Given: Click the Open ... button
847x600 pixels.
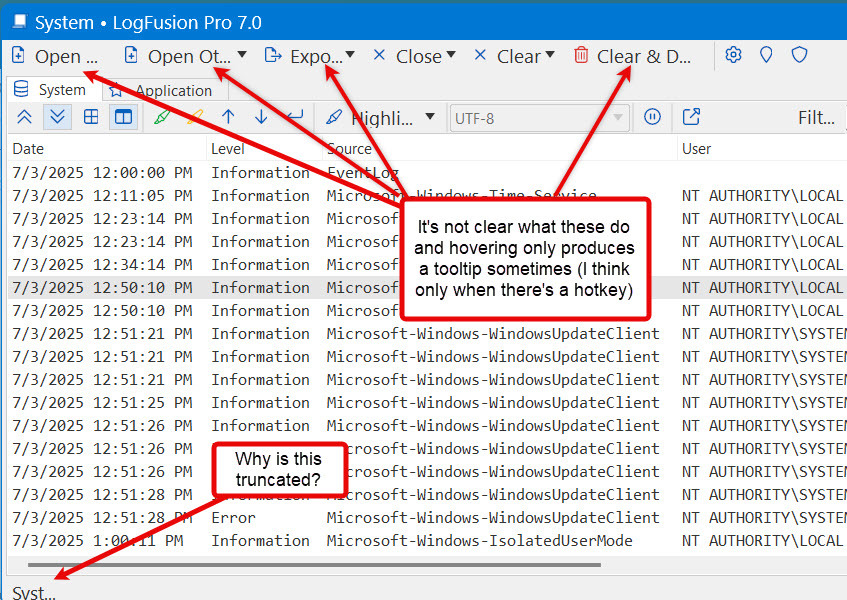Looking at the screenshot, I should (56, 56).
